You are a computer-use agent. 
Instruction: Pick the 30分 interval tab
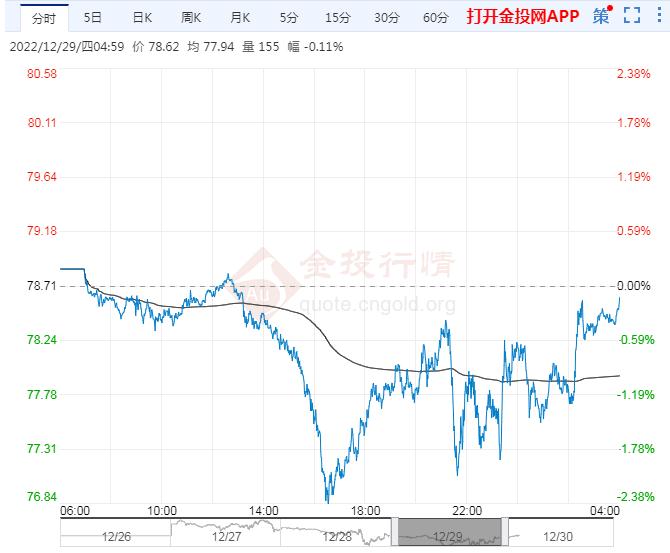[386, 17]
